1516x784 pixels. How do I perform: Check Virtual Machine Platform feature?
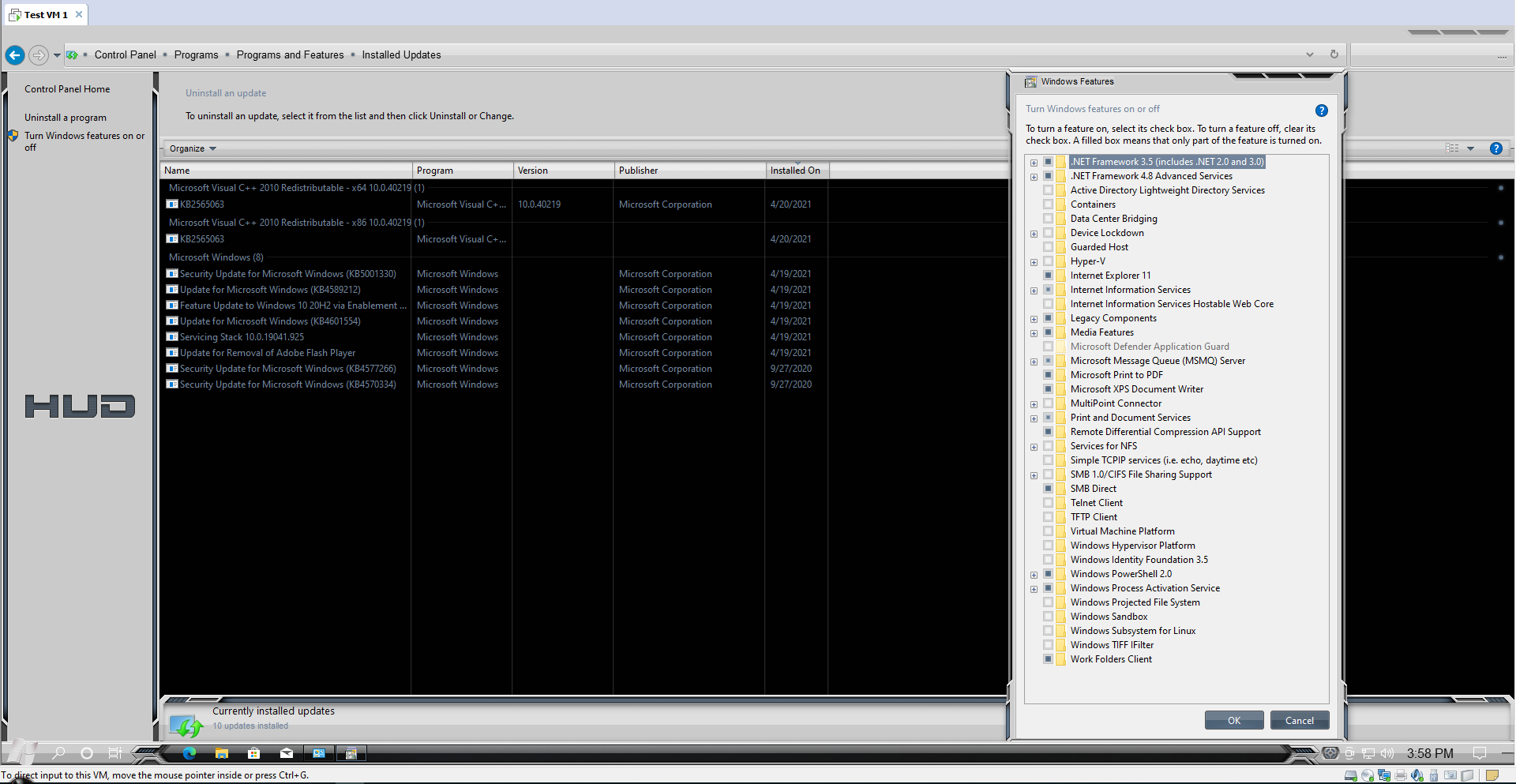[x=1049, y=531]
